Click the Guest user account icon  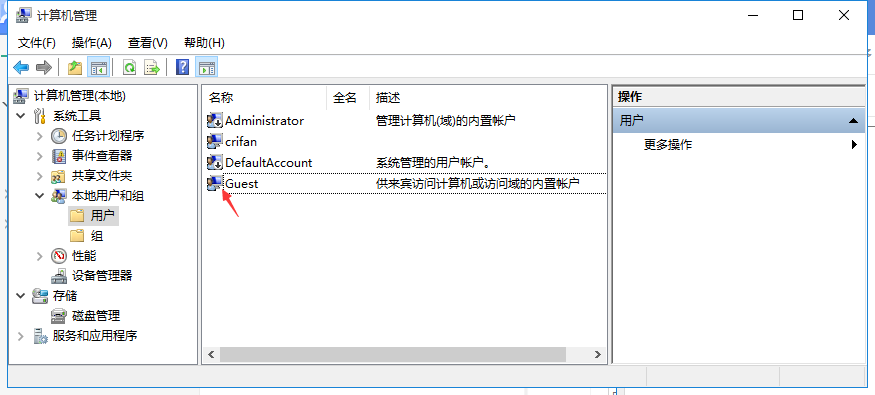215,184
